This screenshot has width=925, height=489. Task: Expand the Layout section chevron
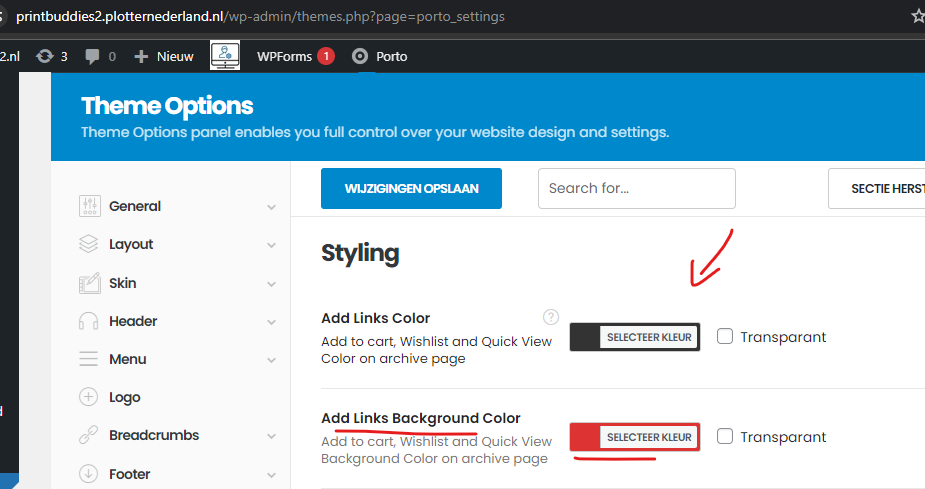(271, 245)
